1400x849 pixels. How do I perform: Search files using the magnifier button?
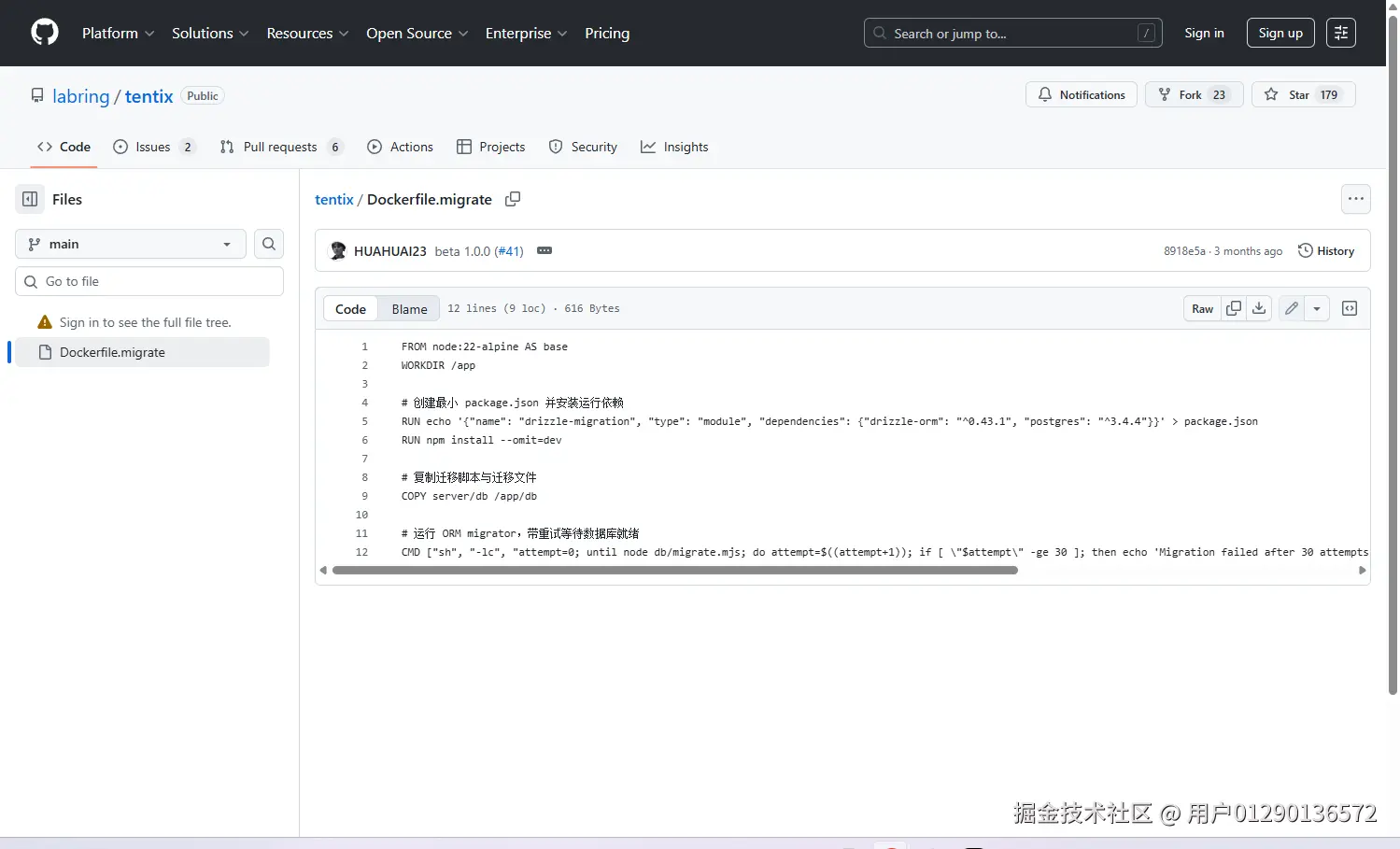[269, 244]
